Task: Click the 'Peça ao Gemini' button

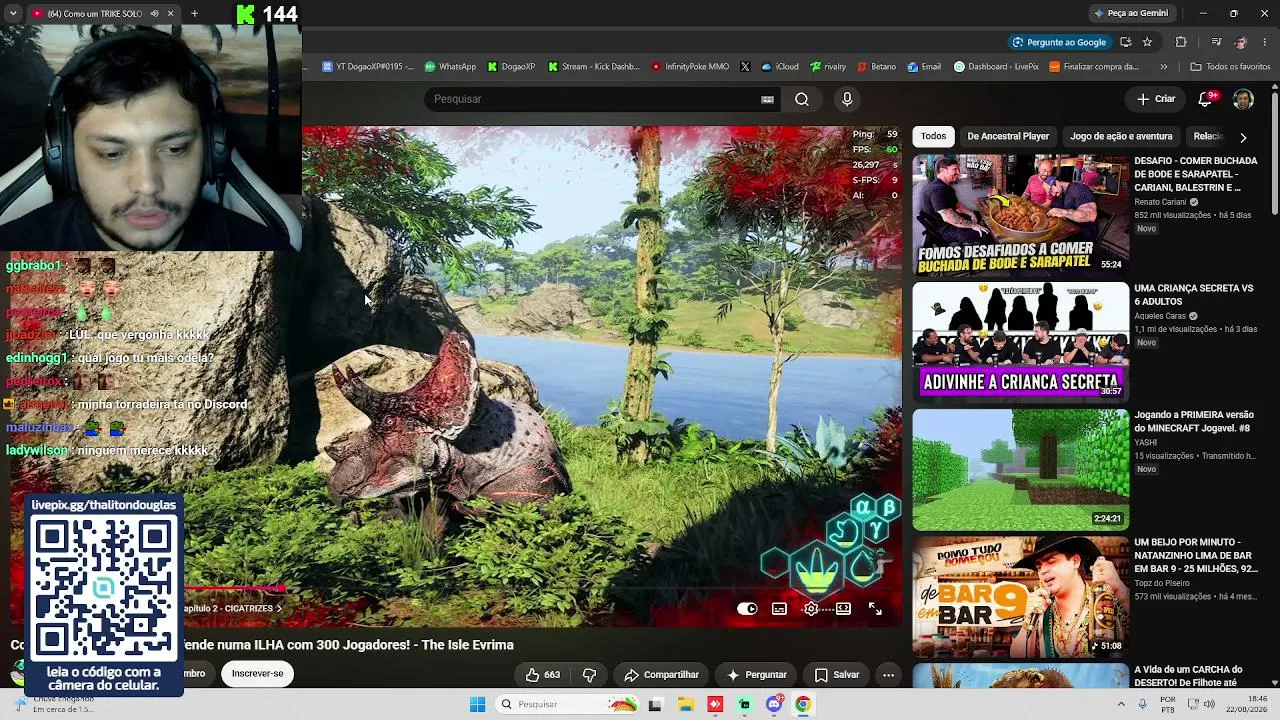Action: click(1131, 13)
